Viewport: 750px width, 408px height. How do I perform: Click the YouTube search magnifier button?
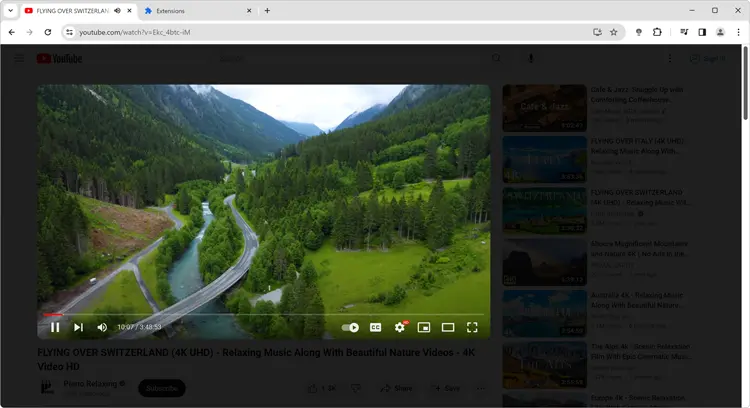click(496, 58)
